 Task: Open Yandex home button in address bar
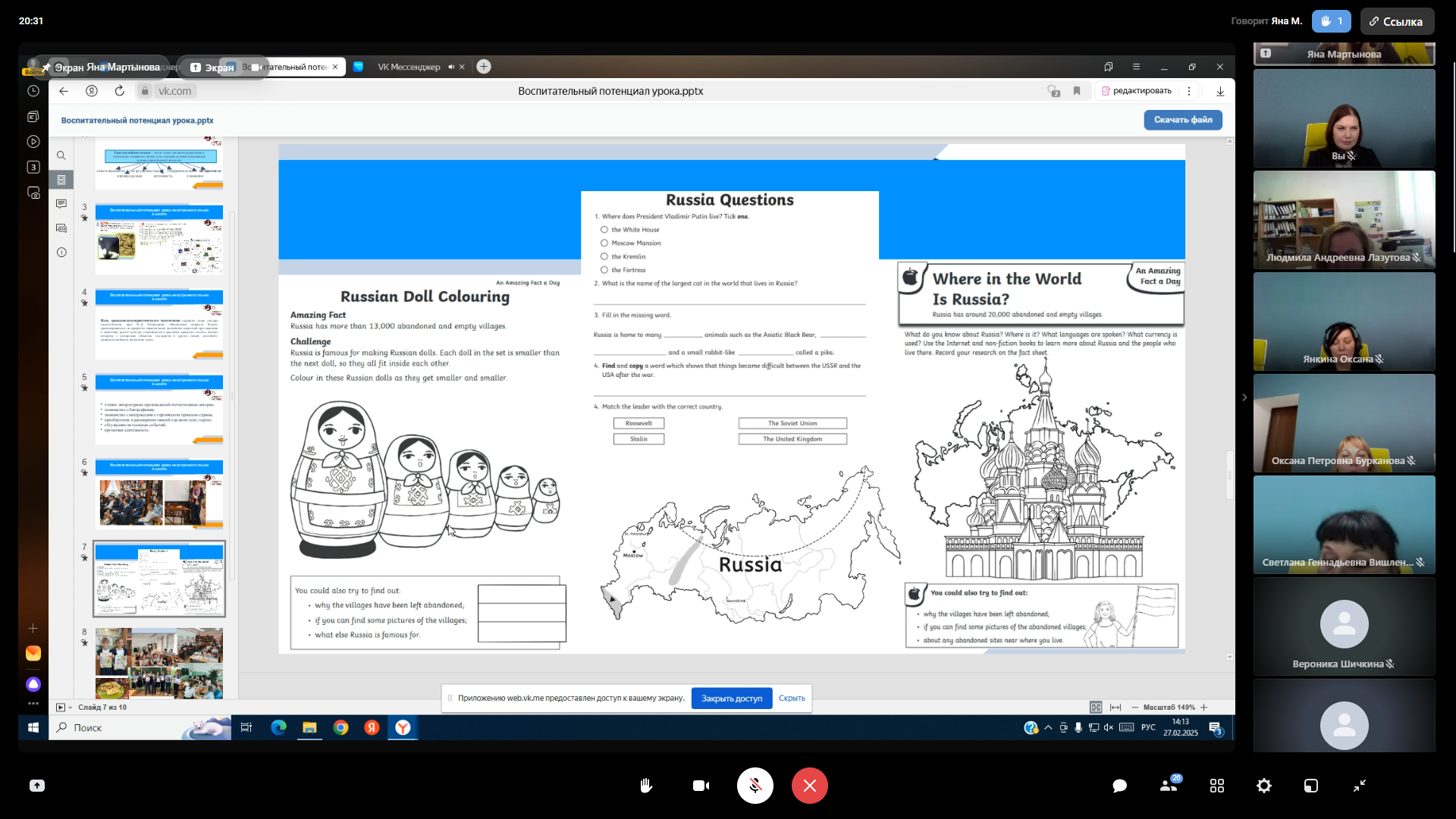92,91
